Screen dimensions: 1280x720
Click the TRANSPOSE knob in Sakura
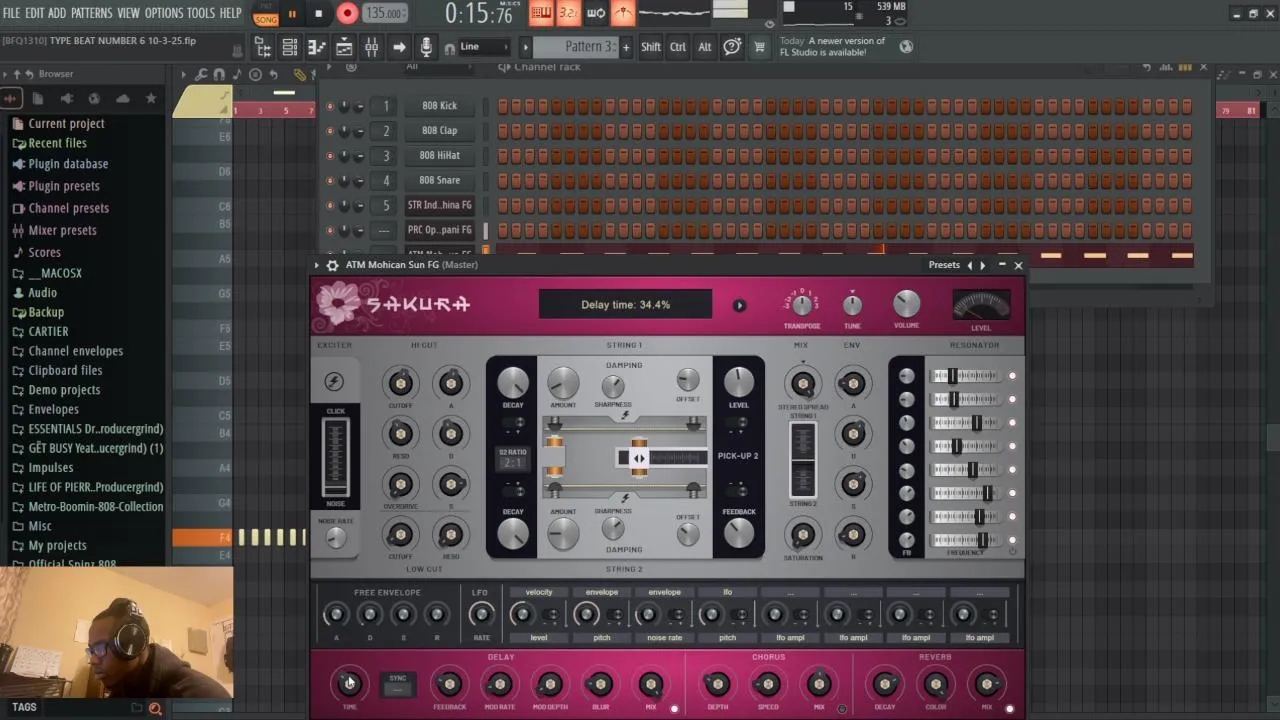pos(802,304)
